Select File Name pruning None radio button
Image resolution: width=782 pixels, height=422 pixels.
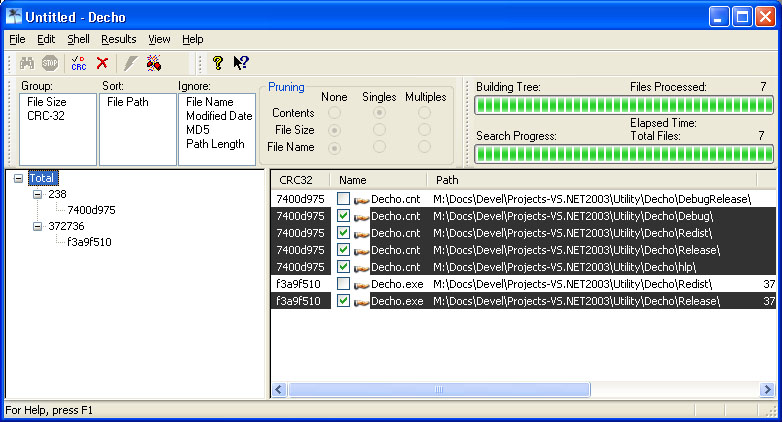pos(334,148)
